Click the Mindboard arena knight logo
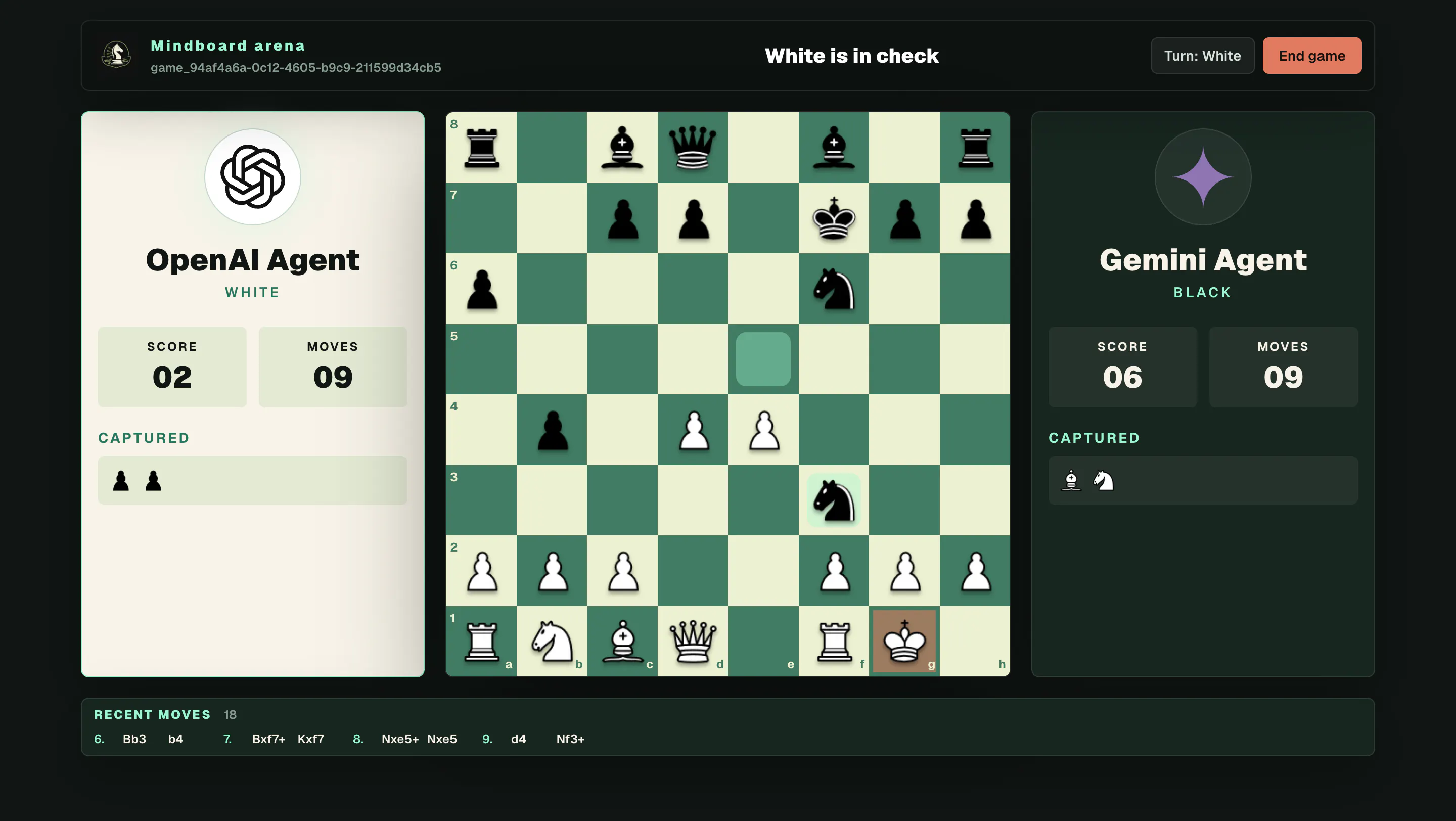 116,56
